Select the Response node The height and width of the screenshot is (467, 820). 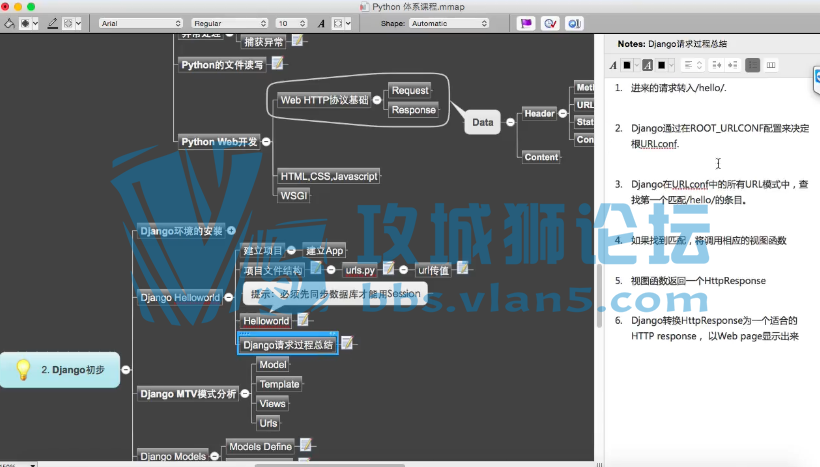click(x=414, y=110)
